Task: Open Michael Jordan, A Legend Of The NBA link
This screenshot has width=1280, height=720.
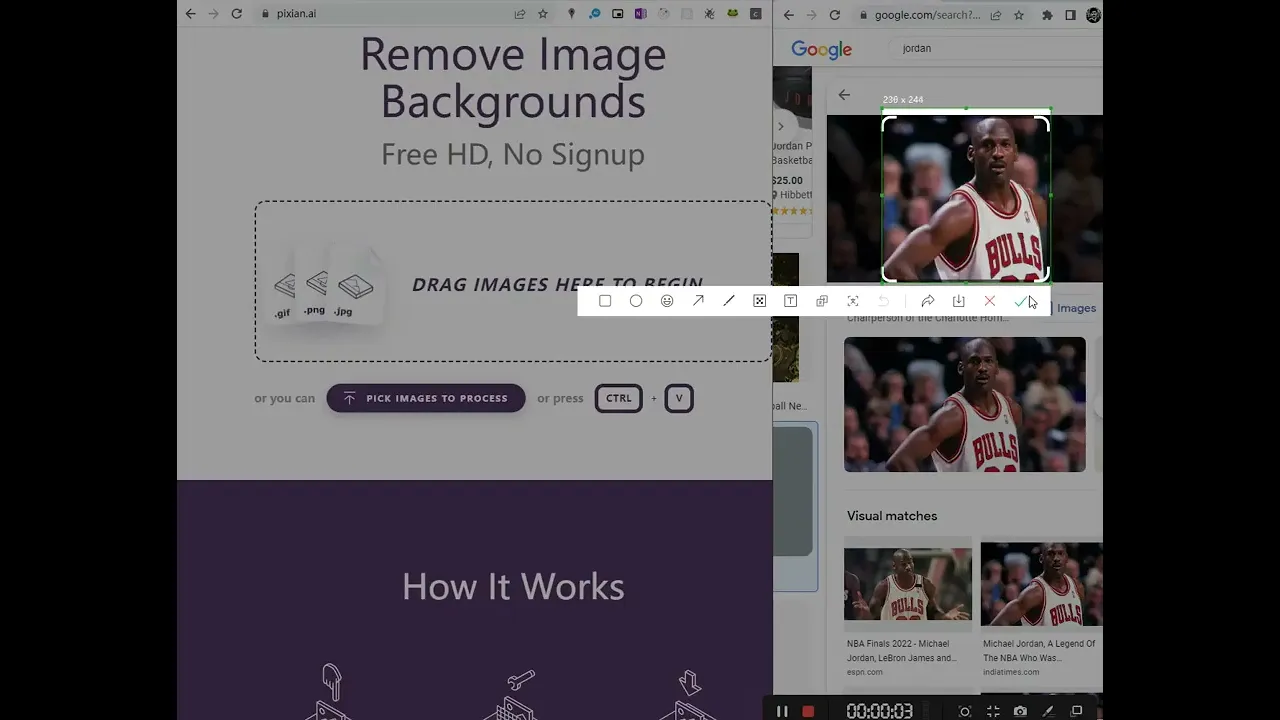Action: [1039, 651]
